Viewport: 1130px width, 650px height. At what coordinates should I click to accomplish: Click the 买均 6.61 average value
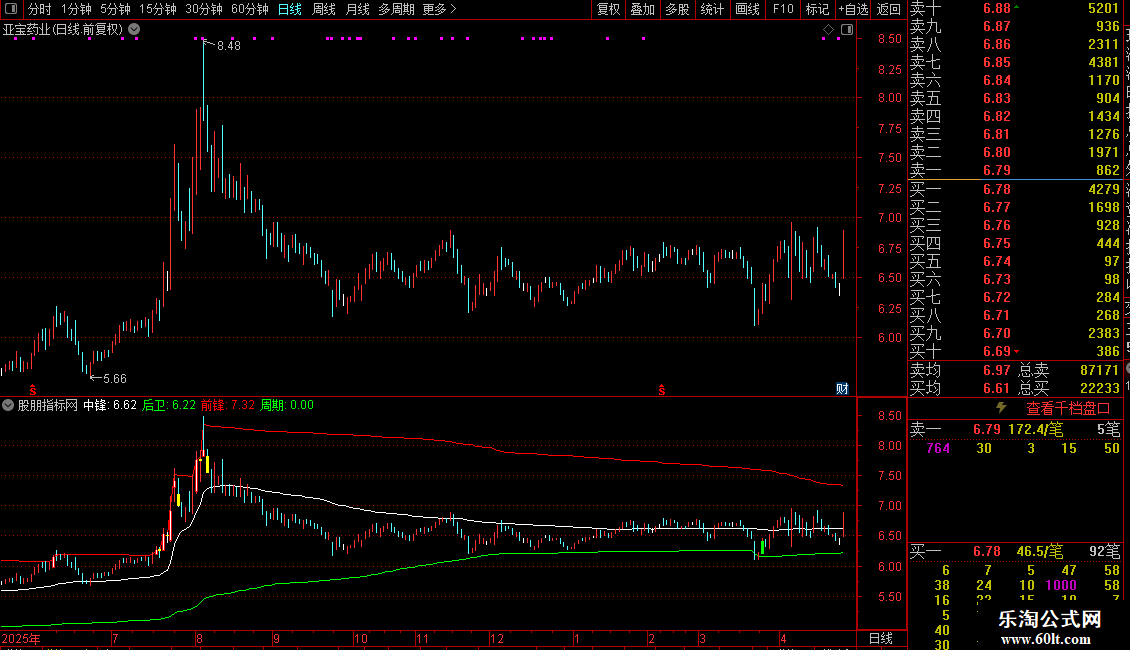tap(997, 388)
